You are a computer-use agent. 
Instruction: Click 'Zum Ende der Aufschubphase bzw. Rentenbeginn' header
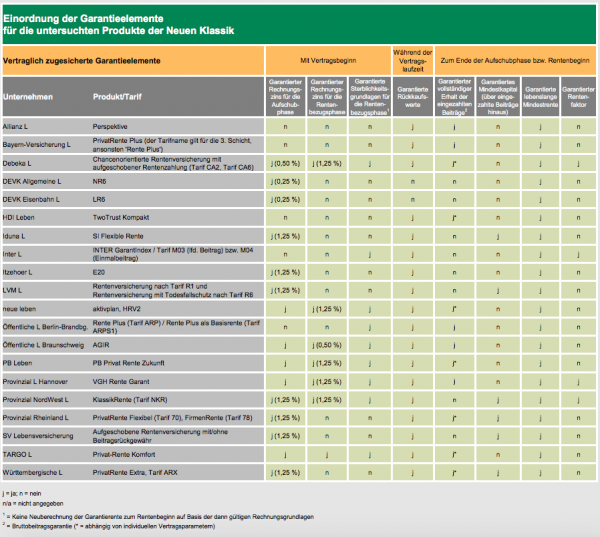[x=515, y=60]
